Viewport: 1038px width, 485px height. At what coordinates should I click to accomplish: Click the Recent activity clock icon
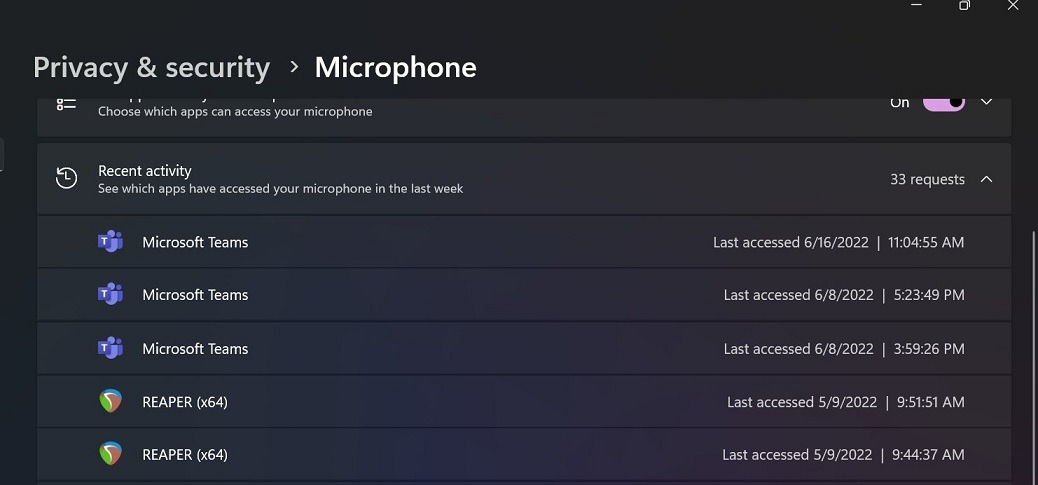(x=67, y=179)
